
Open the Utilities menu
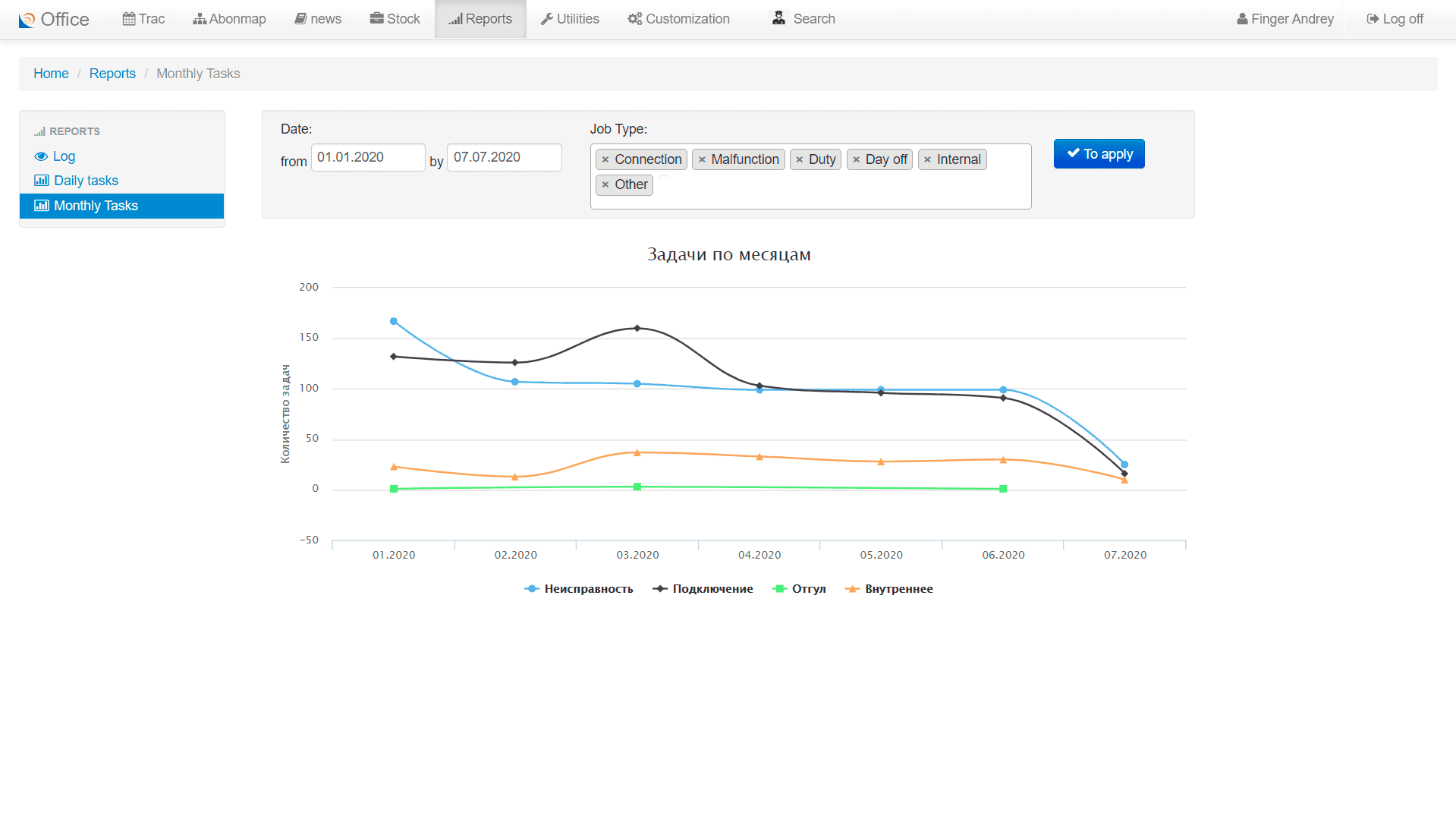click(x=570, y=19)
